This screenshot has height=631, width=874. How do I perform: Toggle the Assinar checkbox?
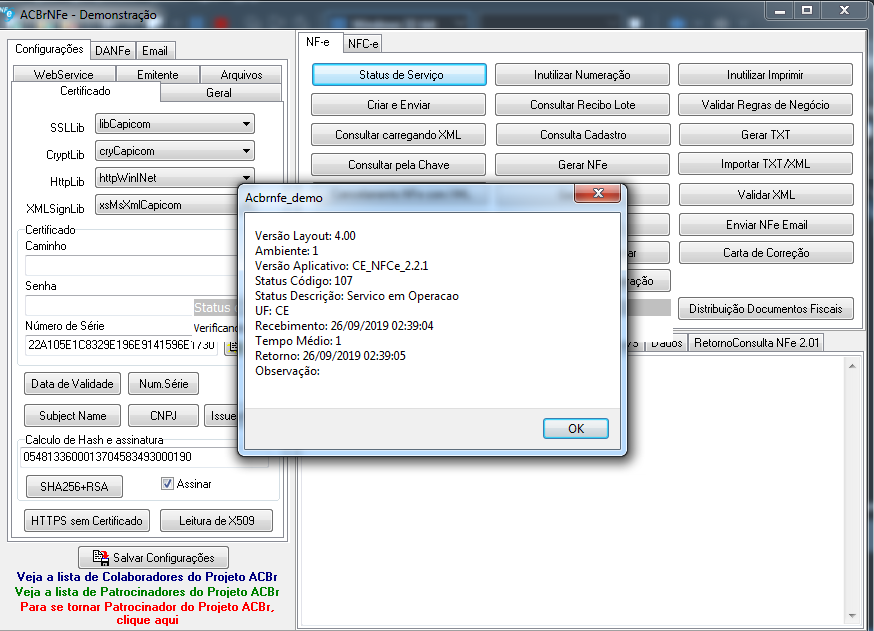[167, 483]
